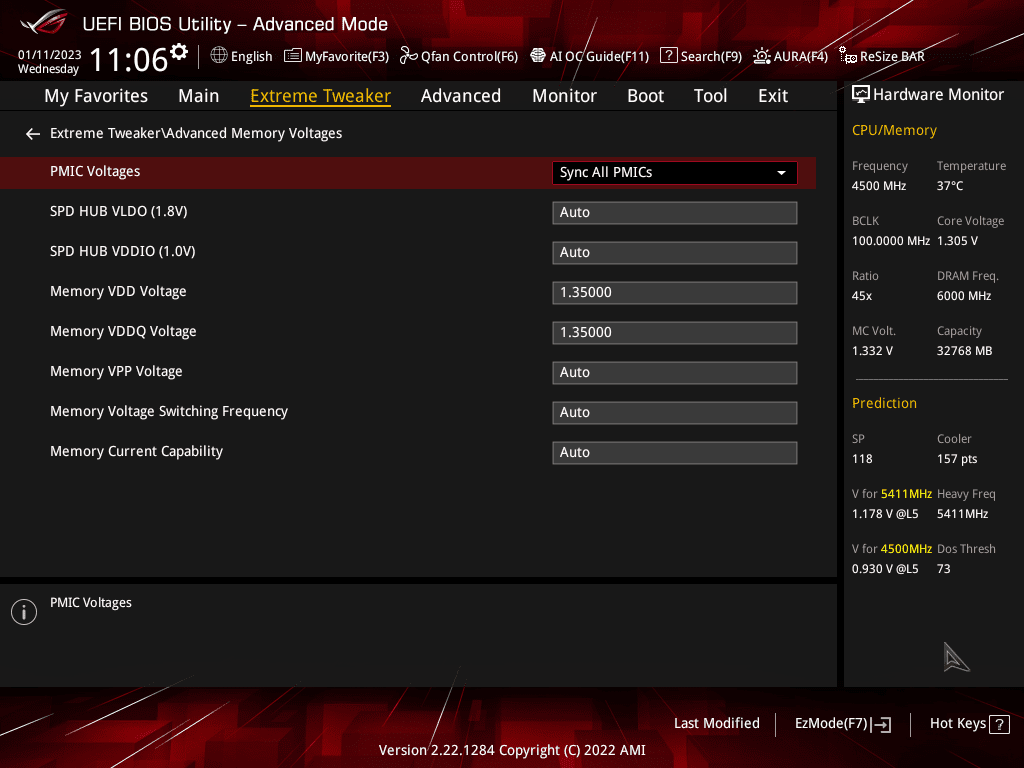This screenshot has height=768, width=1024.
Task: Open the Exit tab
Action: [x=773, y=96]
